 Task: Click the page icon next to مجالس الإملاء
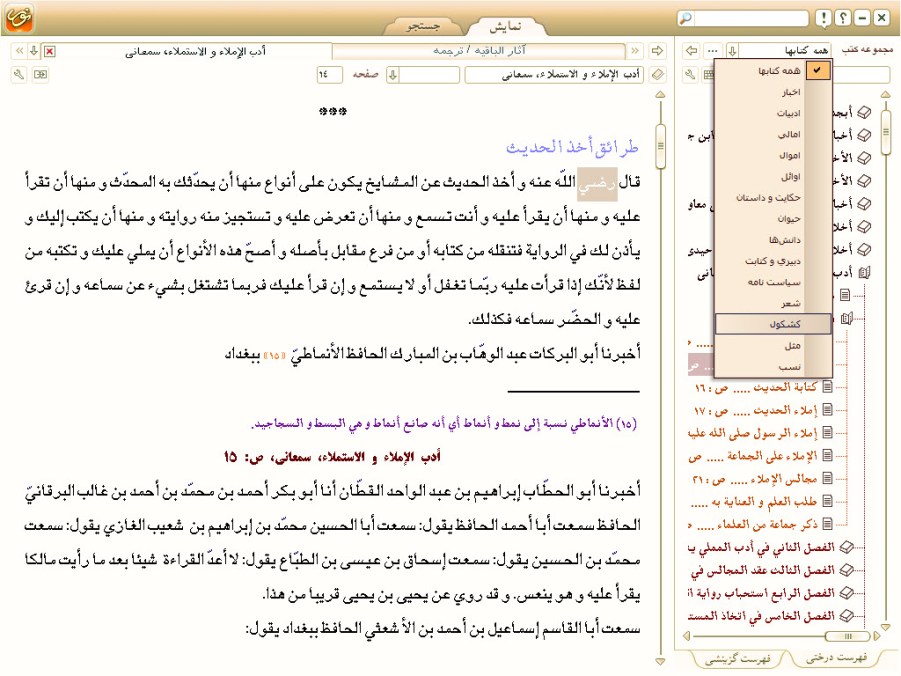827,478
